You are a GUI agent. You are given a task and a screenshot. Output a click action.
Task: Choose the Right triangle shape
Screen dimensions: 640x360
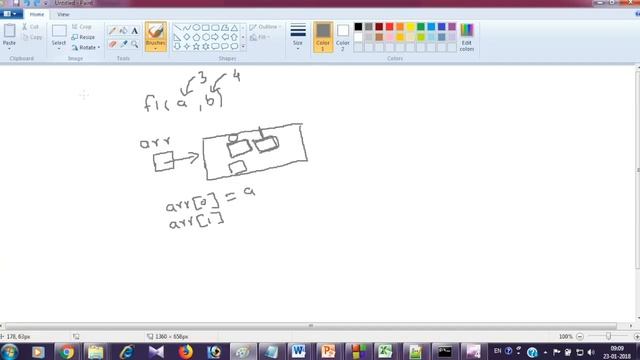coord(178,37)
